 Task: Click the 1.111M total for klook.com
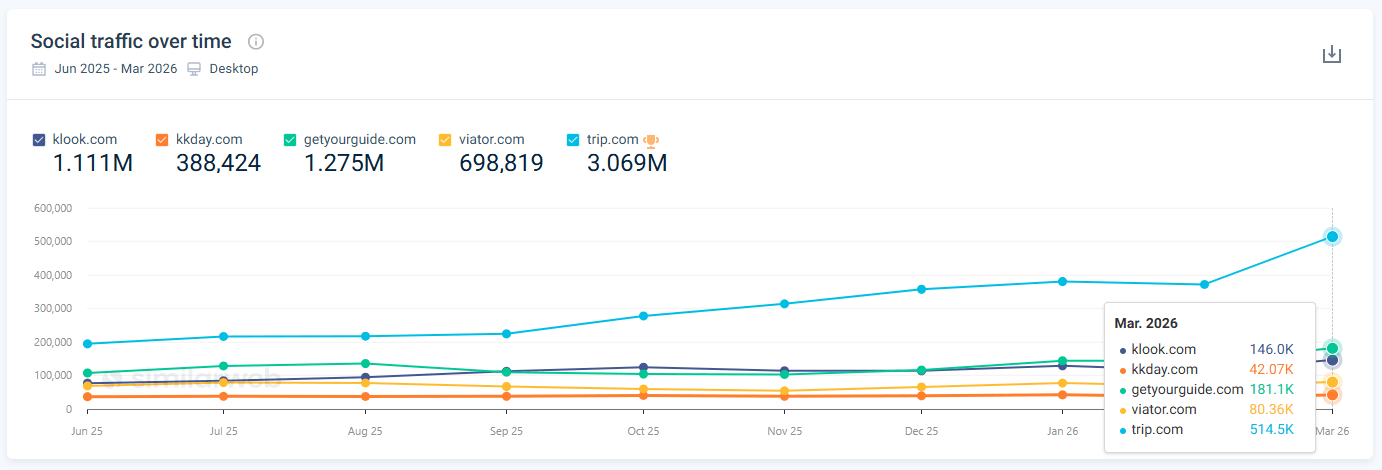tap(92, 163)
